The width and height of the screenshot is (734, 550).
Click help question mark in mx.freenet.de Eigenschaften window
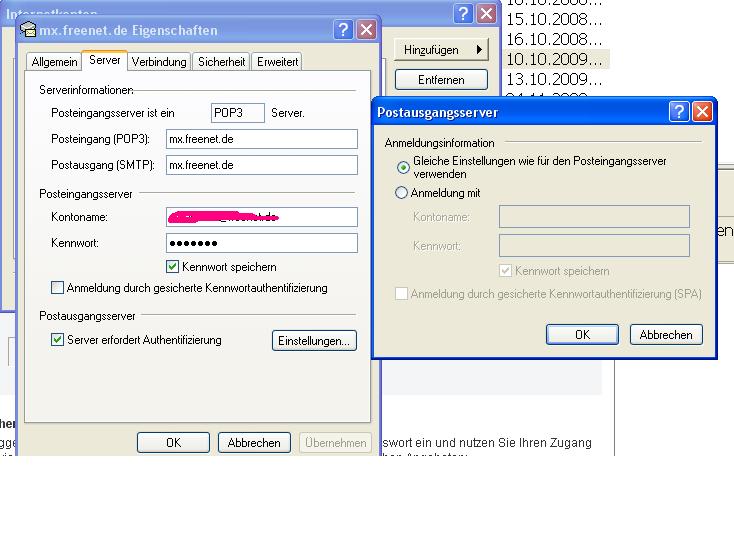pos(343,30)
